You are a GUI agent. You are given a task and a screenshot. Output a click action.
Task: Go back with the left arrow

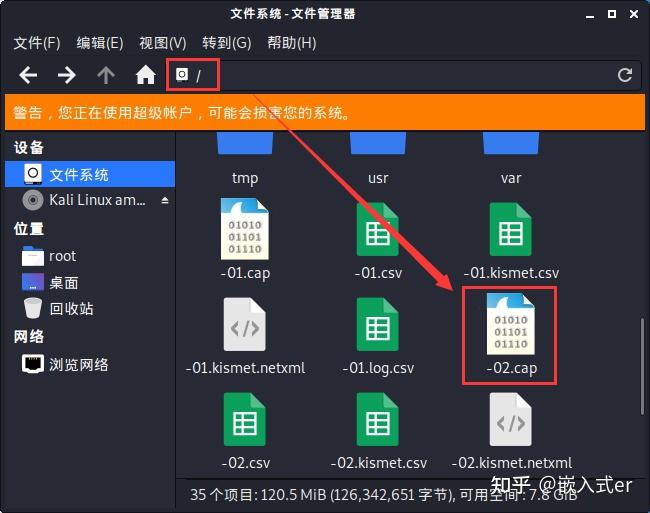(x=28, y=75)
